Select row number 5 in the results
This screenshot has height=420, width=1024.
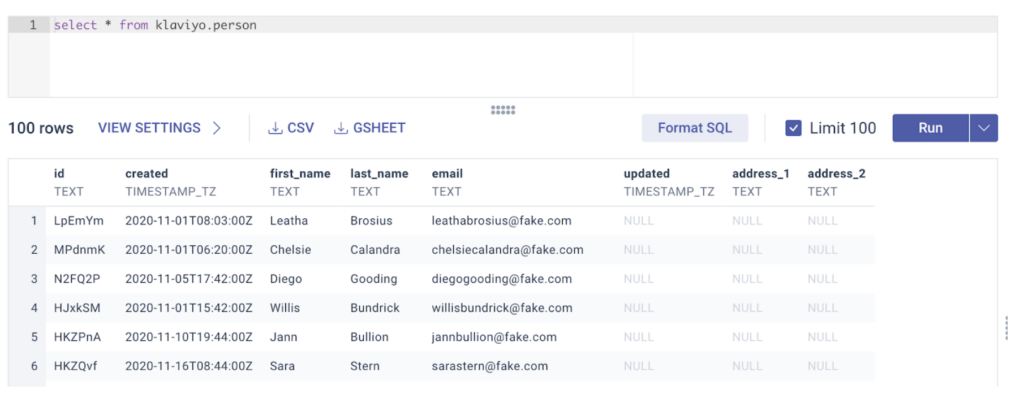click(34, 337)
